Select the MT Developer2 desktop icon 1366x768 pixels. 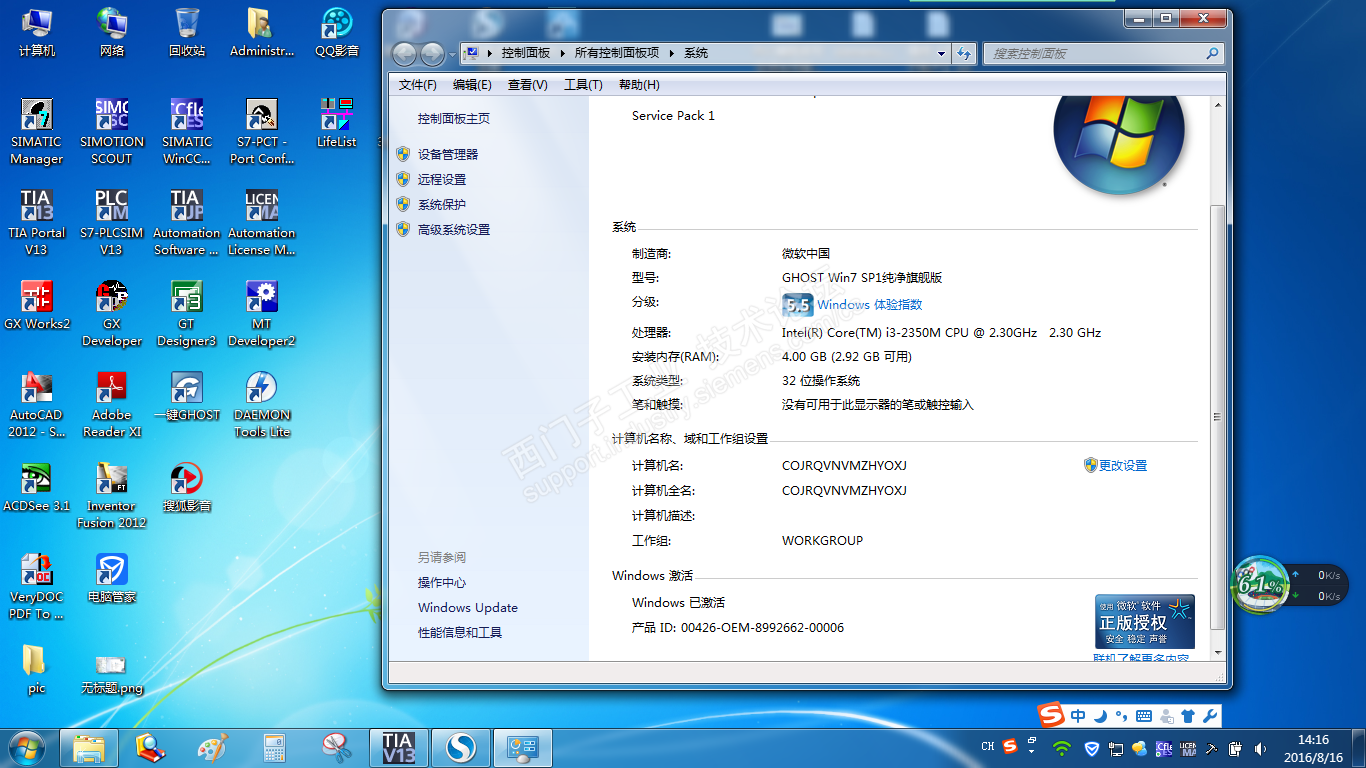[262, 313]
